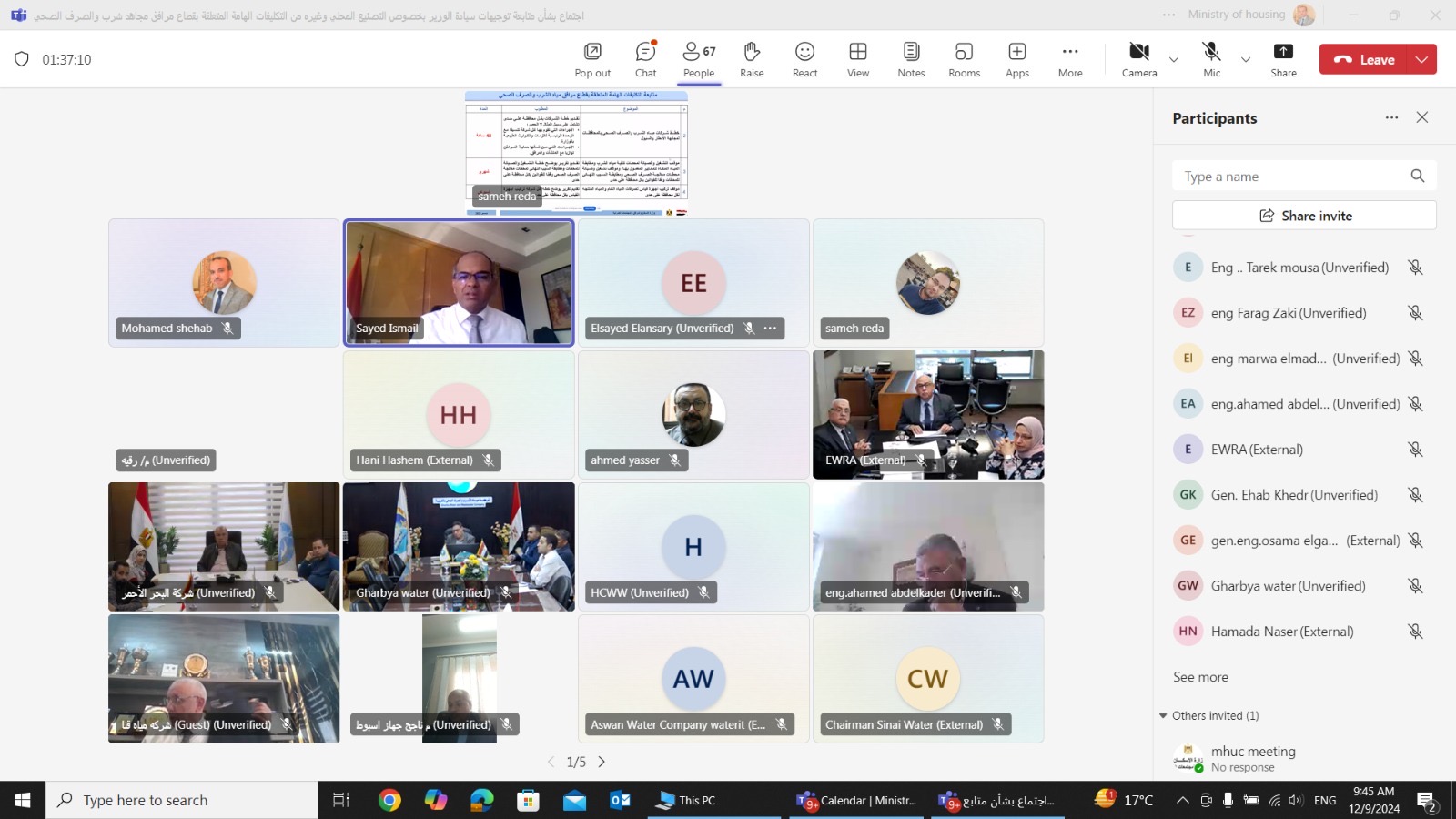Open breakout Rooms
This screenshot has width=1456, height=819.
point(964,60)
